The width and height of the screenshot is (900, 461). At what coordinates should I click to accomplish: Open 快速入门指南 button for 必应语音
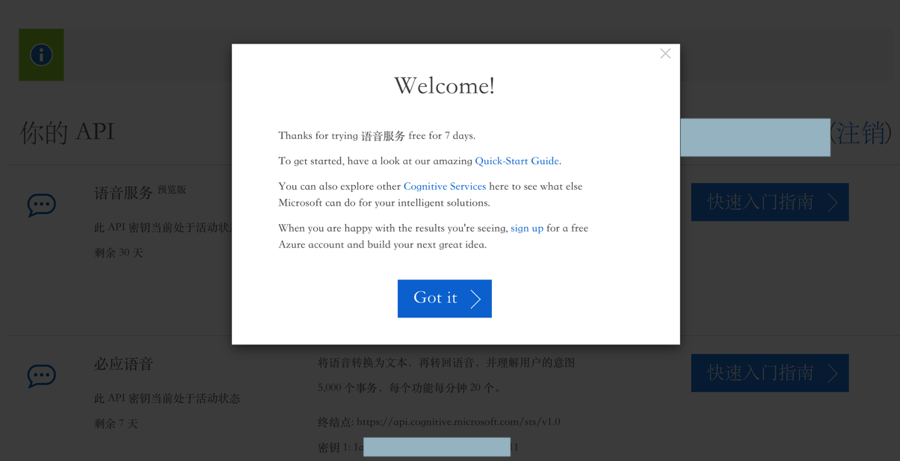tap(770, 373)
